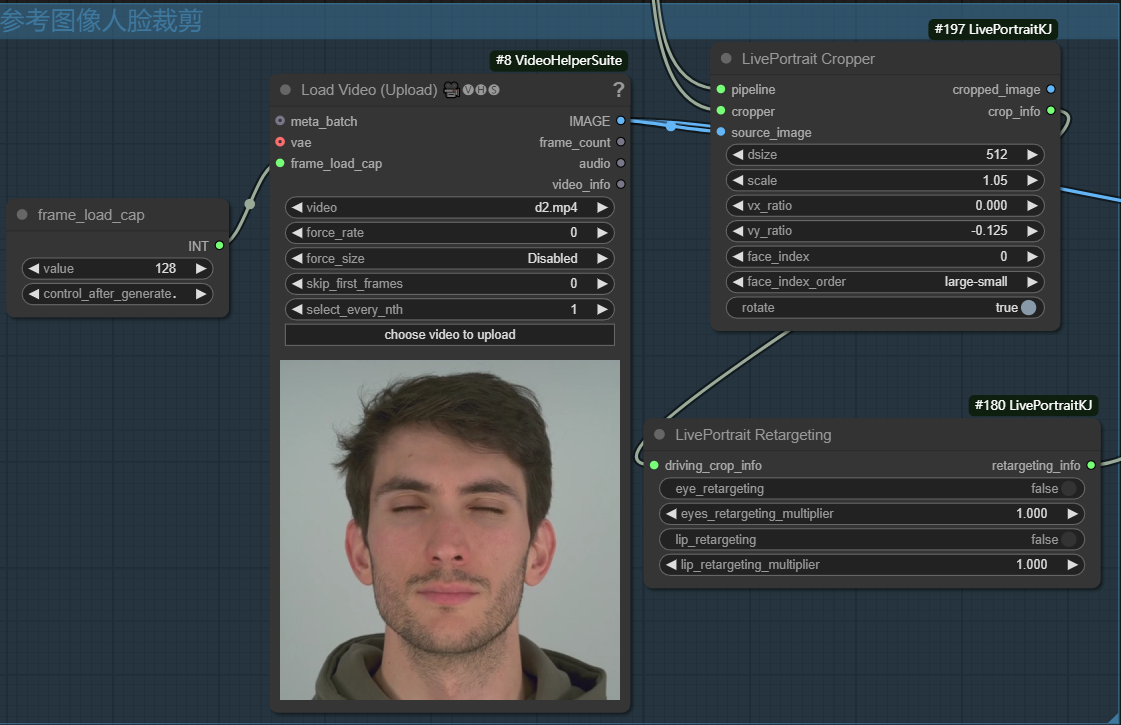Click the video preview thumbnail
1121x725 pixels.
(449, 530)
